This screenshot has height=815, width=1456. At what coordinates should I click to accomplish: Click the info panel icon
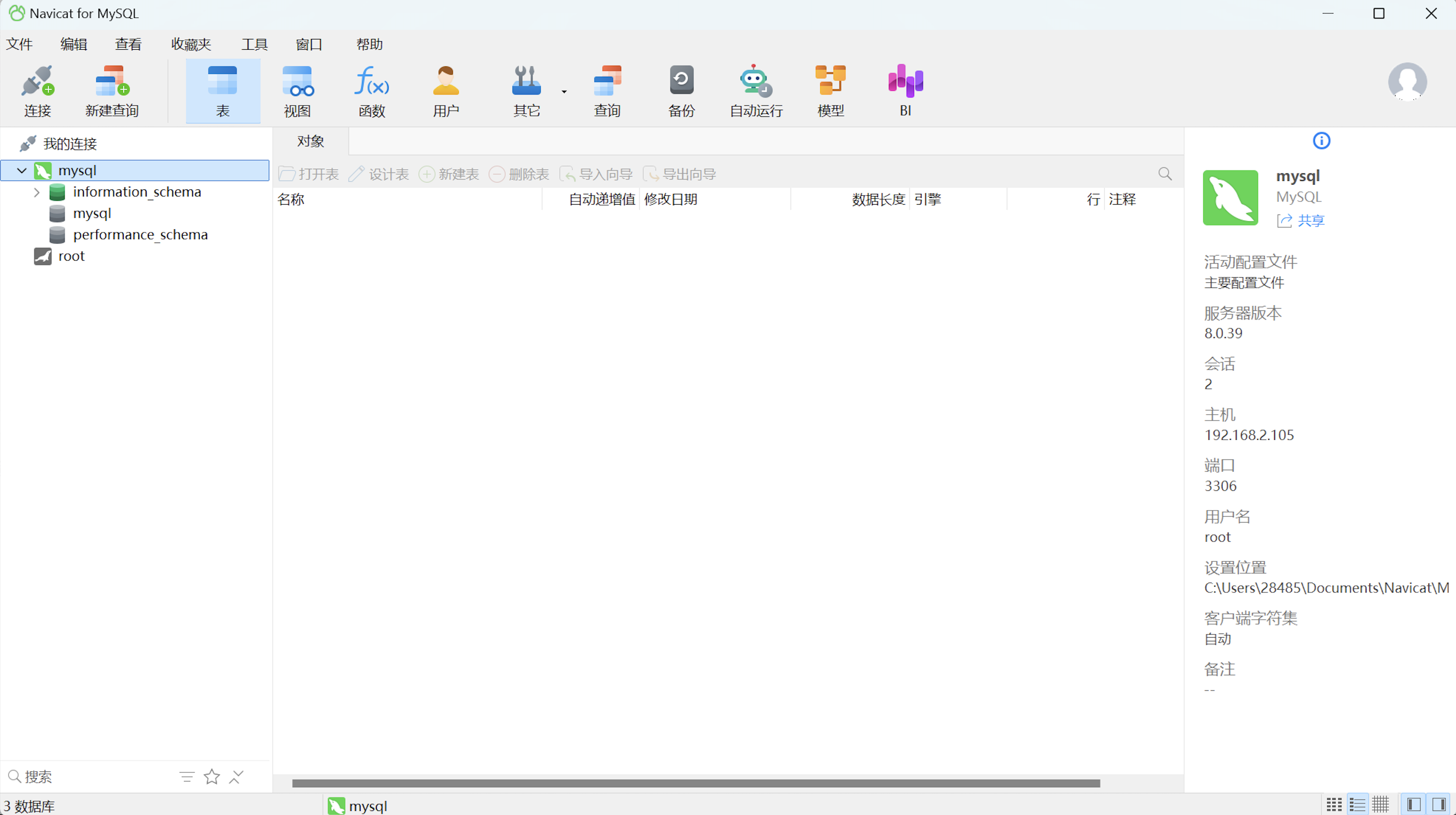click(x=1321, y=141)
